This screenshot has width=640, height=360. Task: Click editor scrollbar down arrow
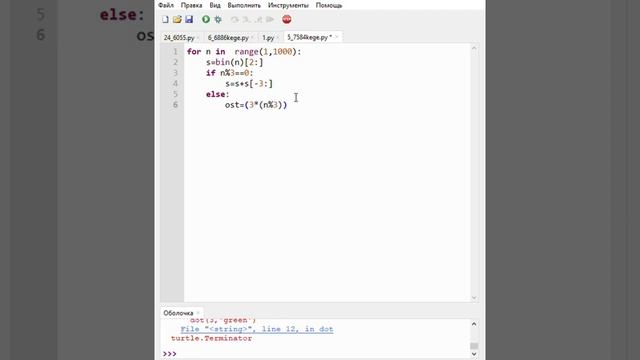474,298
